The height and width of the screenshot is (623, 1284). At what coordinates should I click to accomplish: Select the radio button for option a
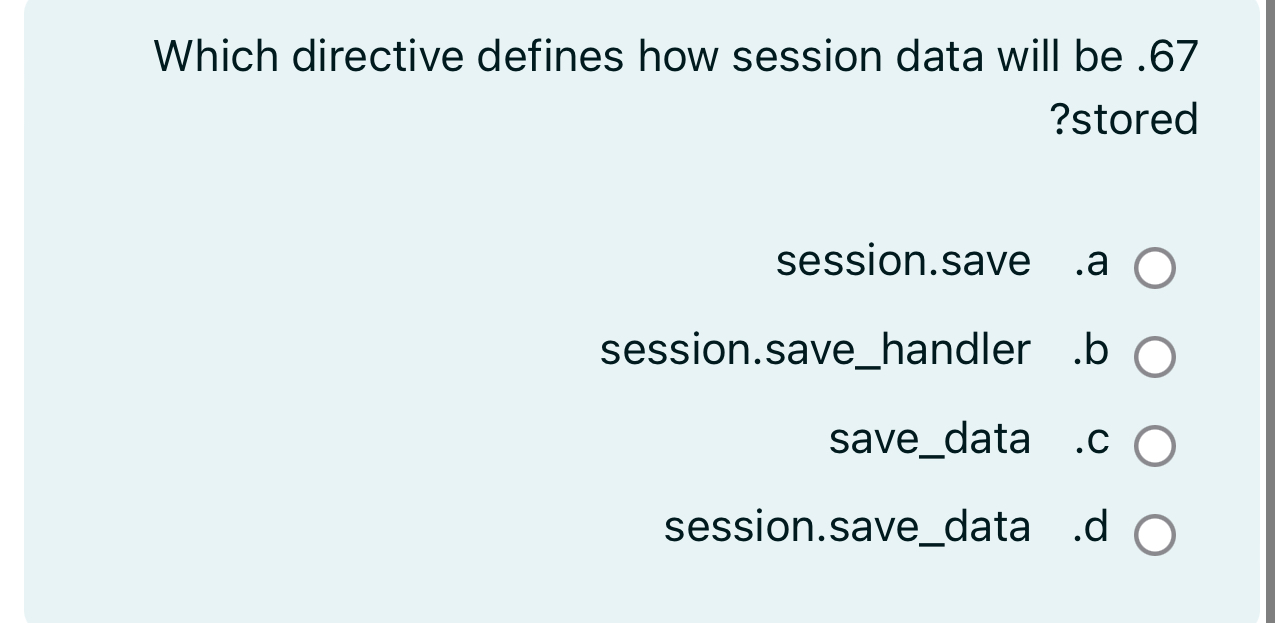tap(1154, 267)
